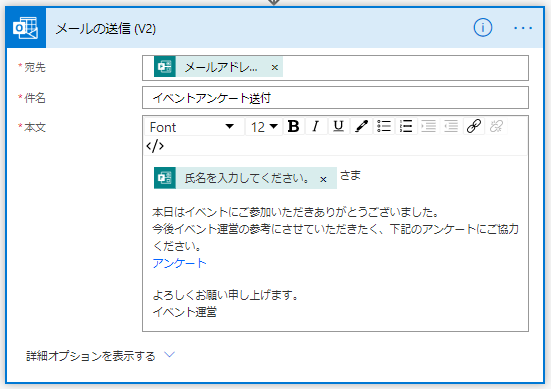Switch to HTML code view
Screen dimensions: 551x389
point(155,146)
